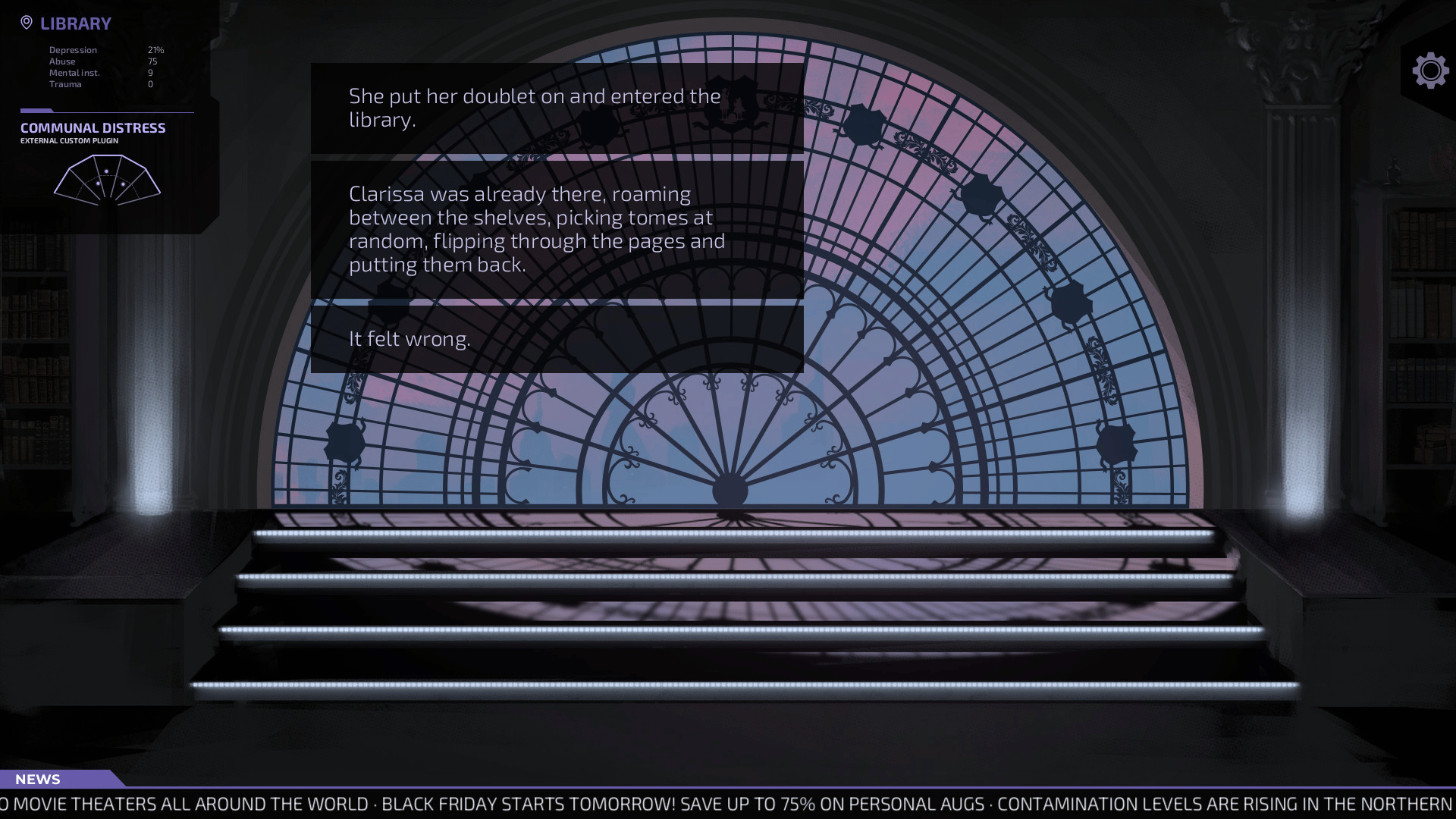The image size is (1456, 819).
Task: Click the Abuse value 75
Action: 152,61
